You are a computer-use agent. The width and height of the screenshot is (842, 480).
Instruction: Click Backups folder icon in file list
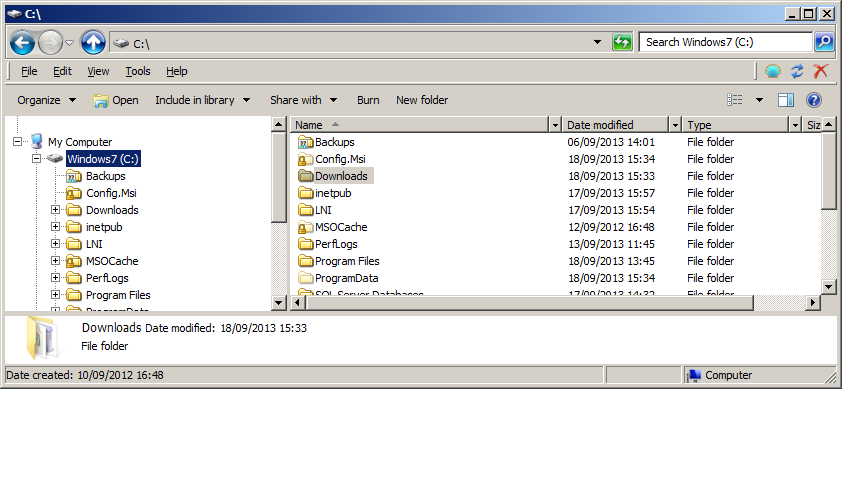pyautogui.click(x=306, y=142)
